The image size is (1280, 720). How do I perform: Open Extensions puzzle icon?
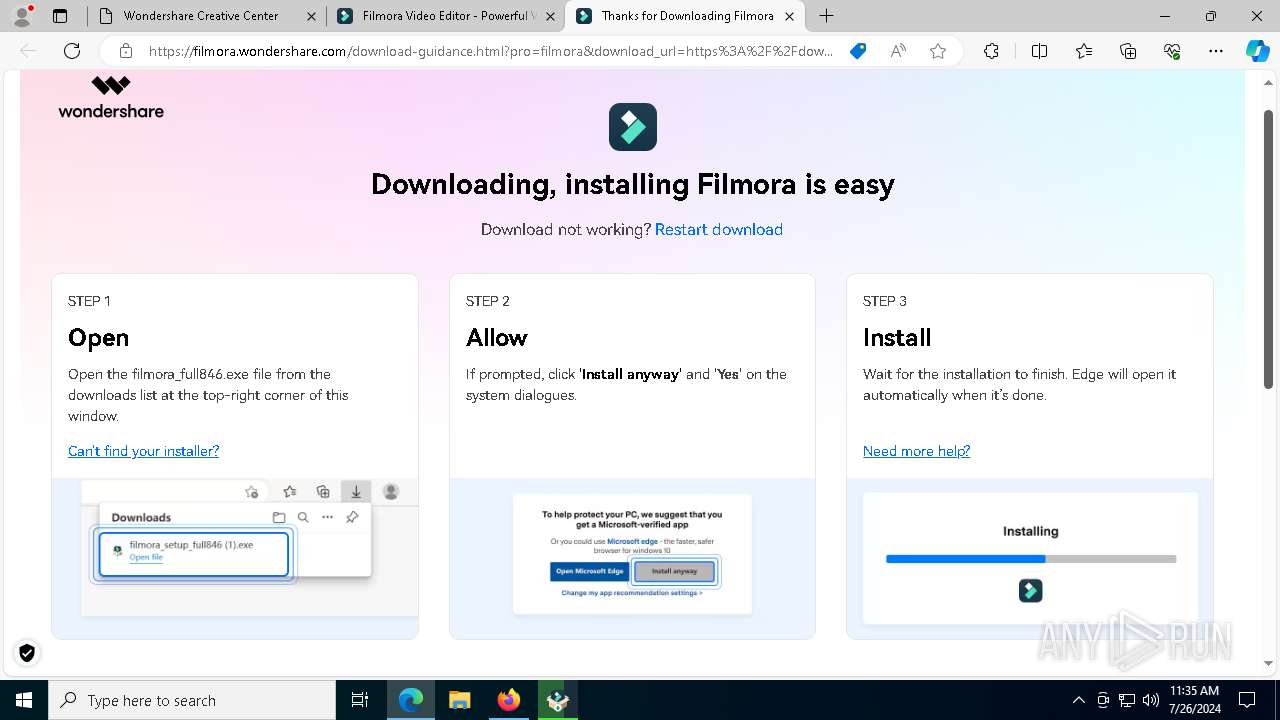pyautogui.click(x=991, y=51)
